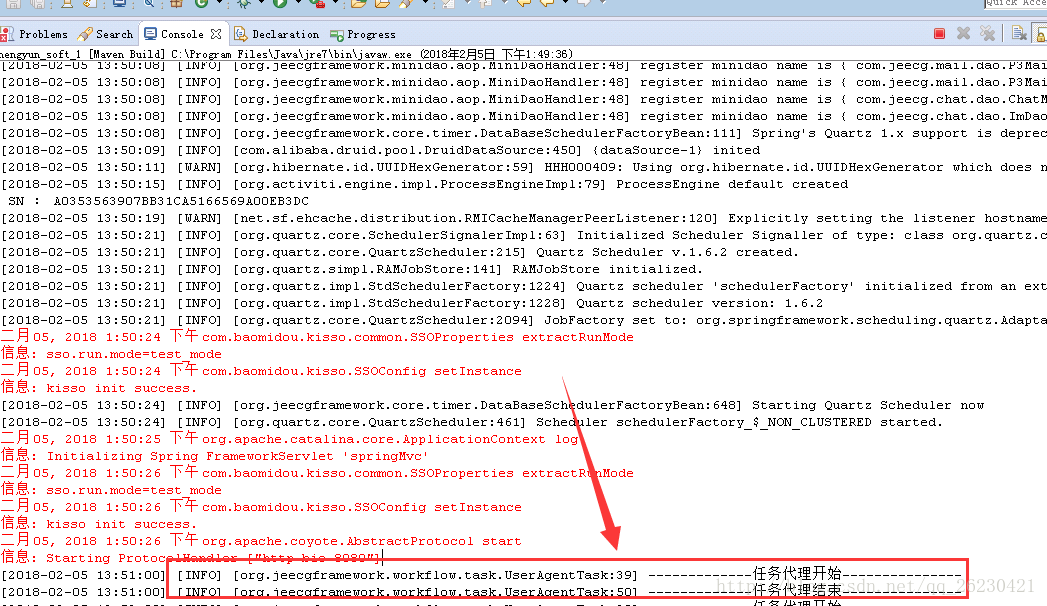Close the Console view tab

coord(216,34)
